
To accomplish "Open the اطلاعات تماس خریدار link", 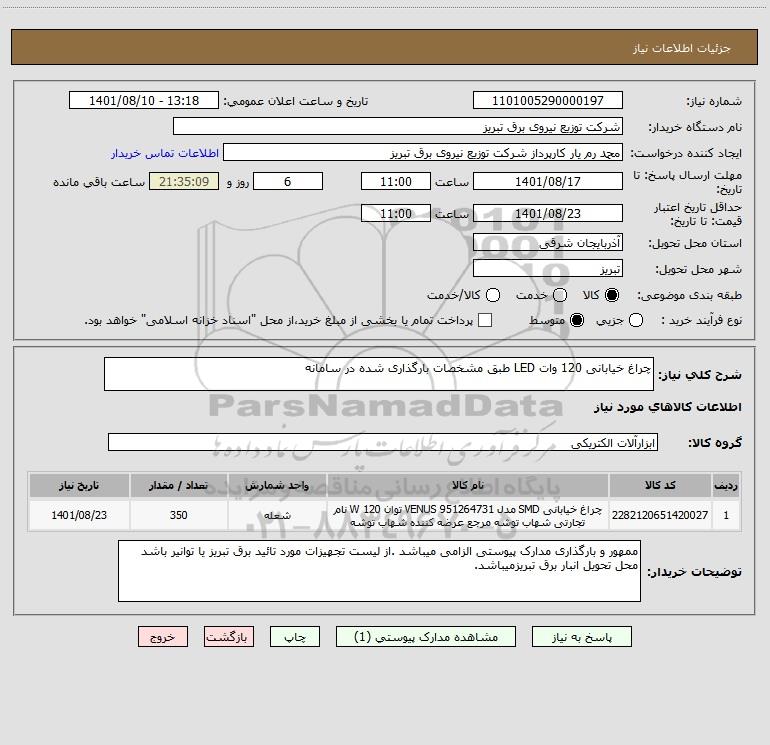I will 165,153.
